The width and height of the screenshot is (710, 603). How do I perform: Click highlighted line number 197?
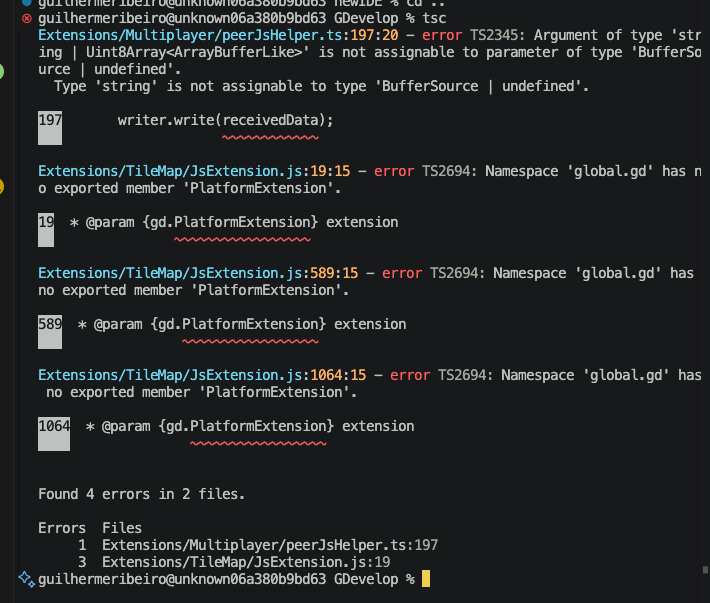[50, 120]
